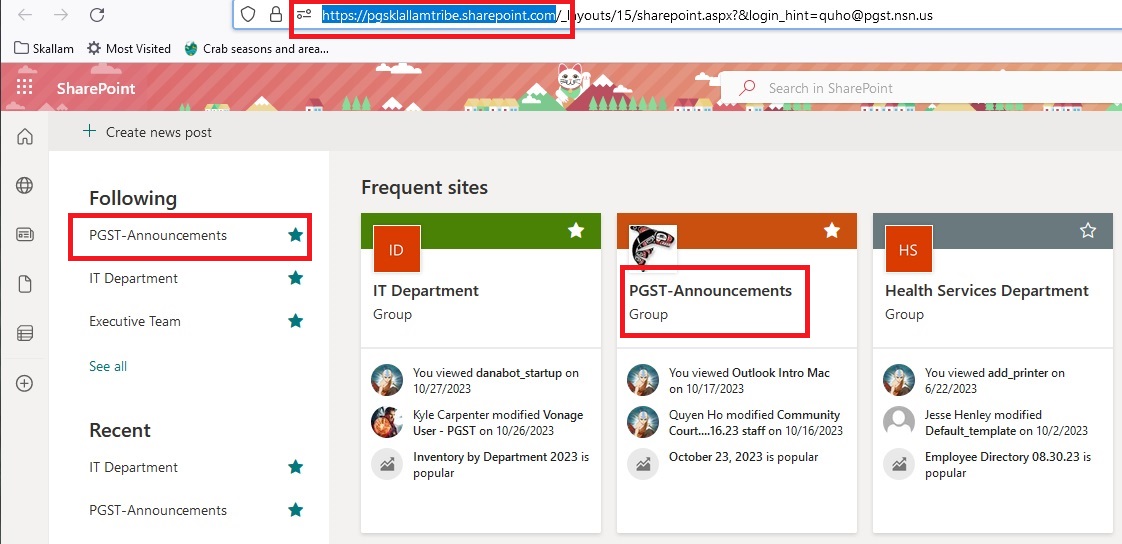The width and height of the screenshot is (1122, 544).
Task: Click trending icon beside Employee Directory
Action: (x=899, y=464)
